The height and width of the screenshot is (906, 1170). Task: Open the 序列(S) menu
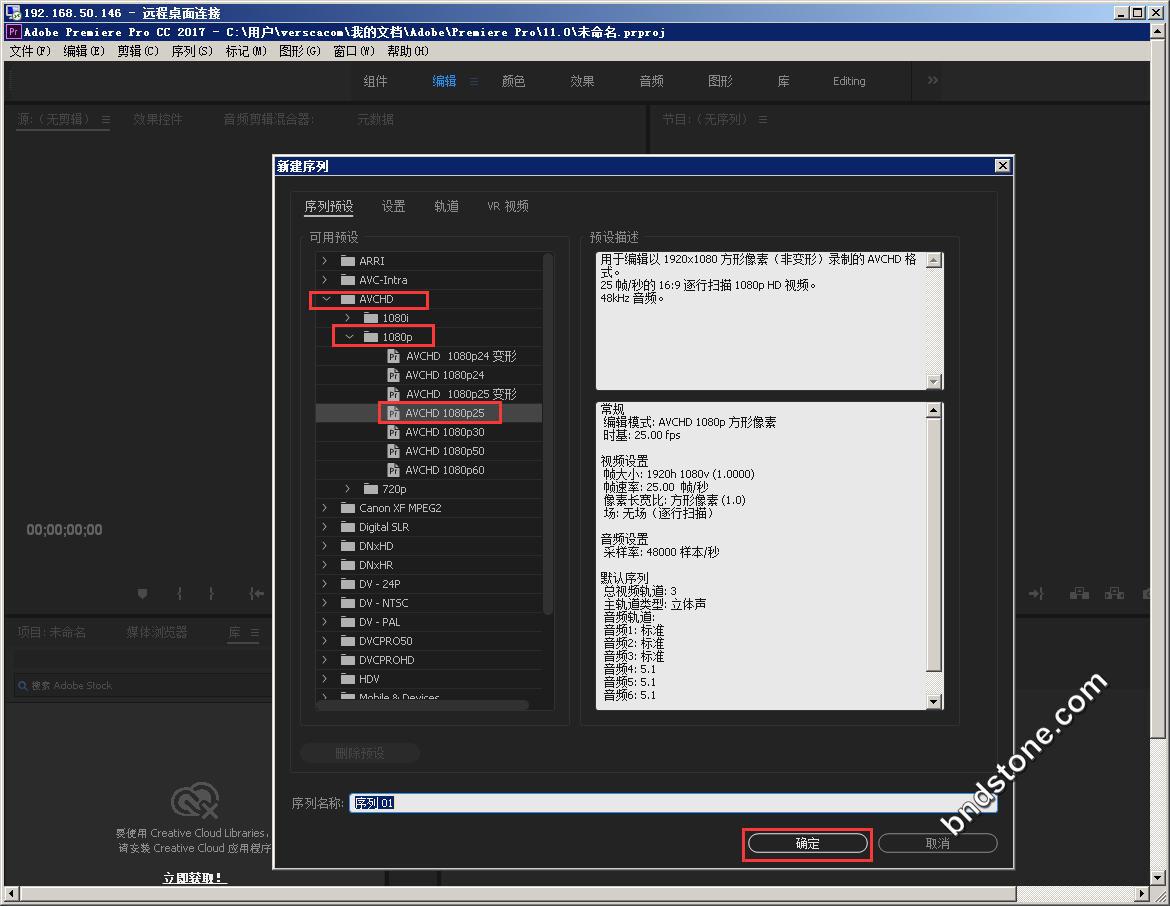pos(191,51)
